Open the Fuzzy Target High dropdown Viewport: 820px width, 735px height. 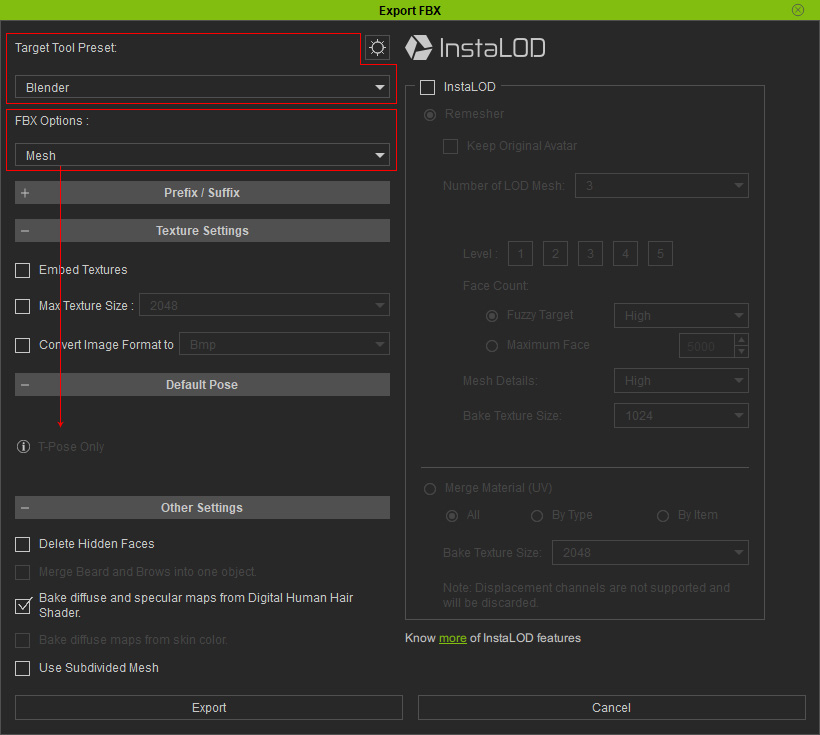pyautogui.click(x=681, y=315)
